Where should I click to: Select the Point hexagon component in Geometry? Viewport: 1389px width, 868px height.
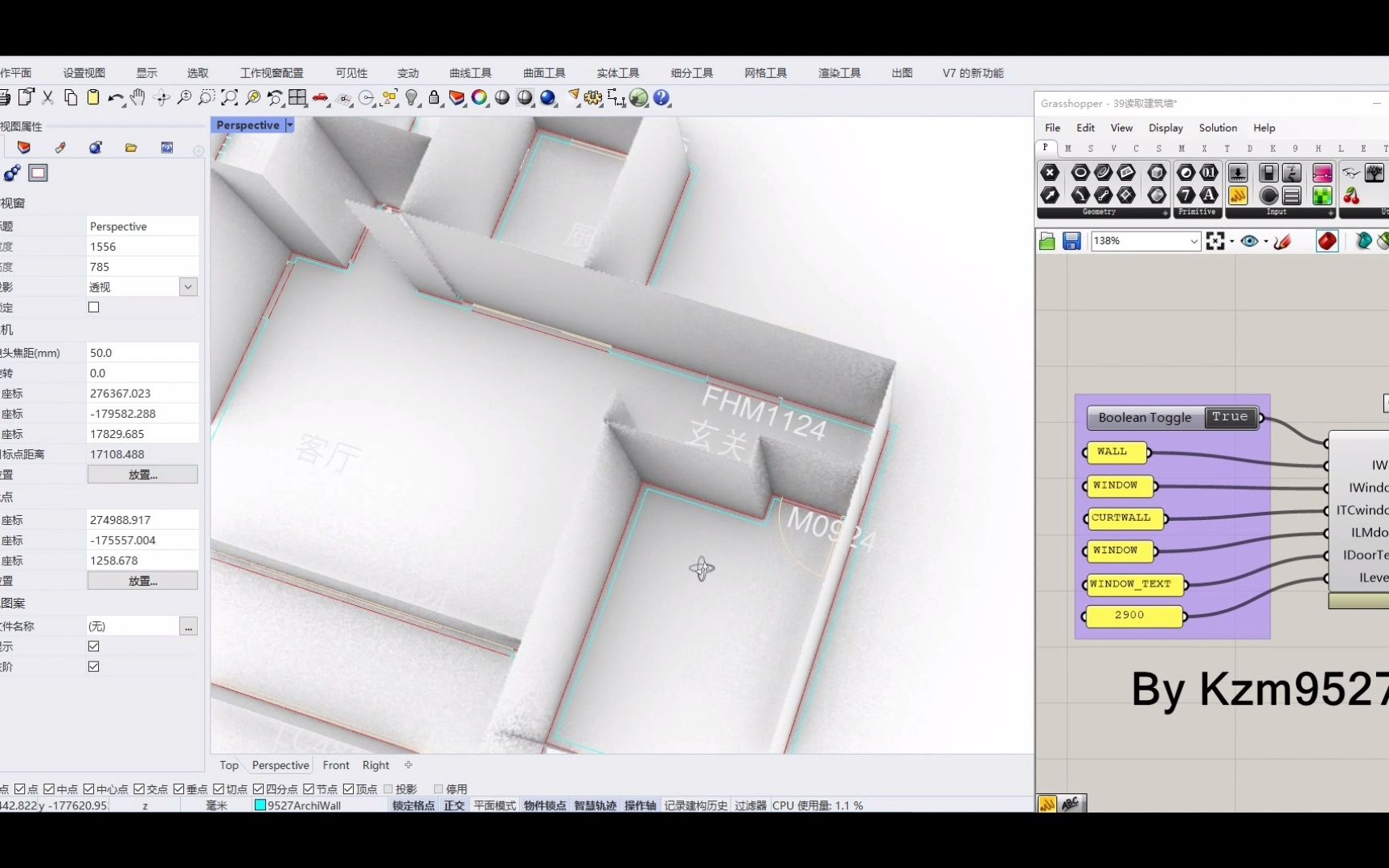coord(1050,172)
